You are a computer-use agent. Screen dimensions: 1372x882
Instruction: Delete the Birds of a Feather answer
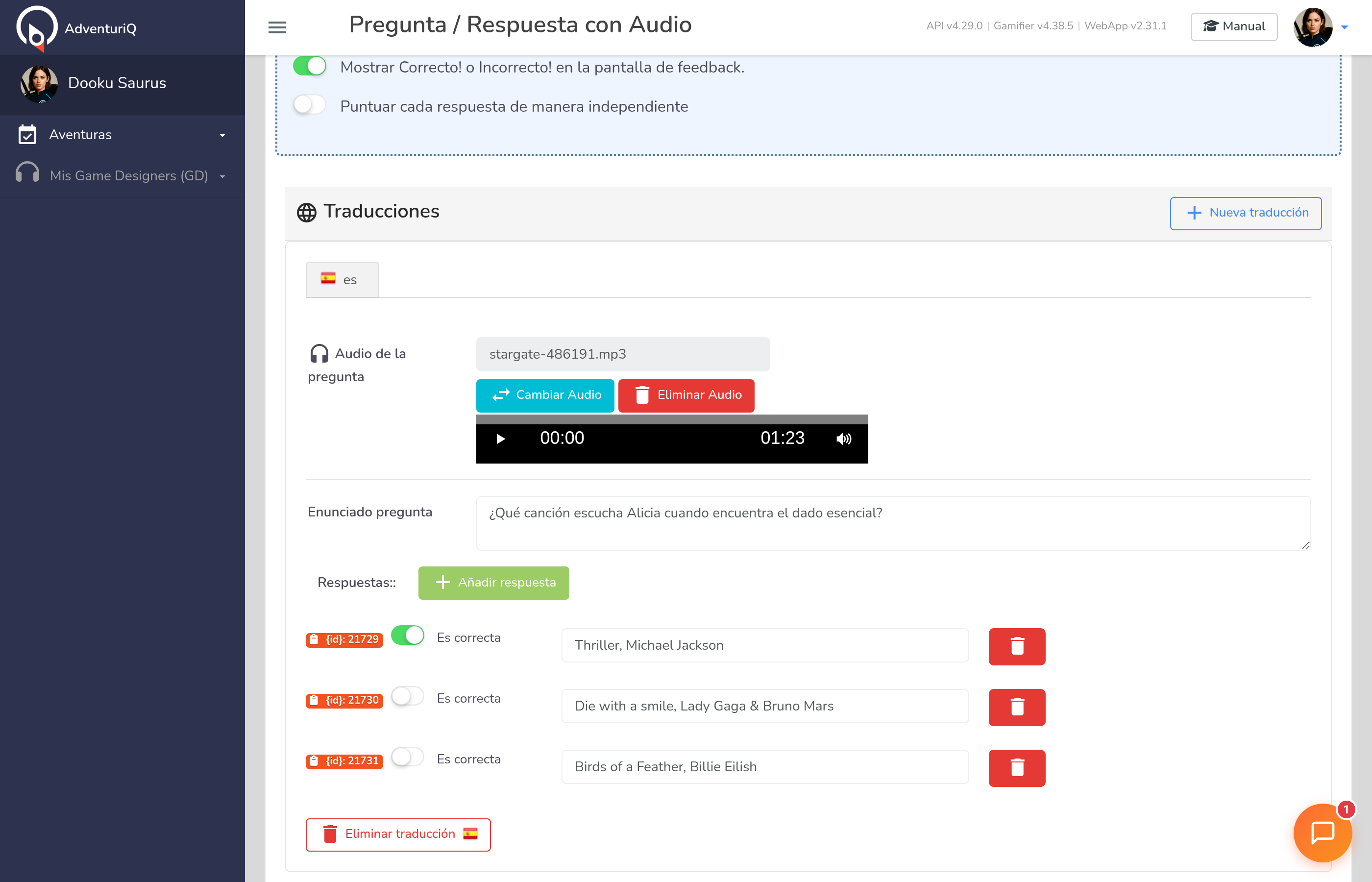[x=1016, y=767]
